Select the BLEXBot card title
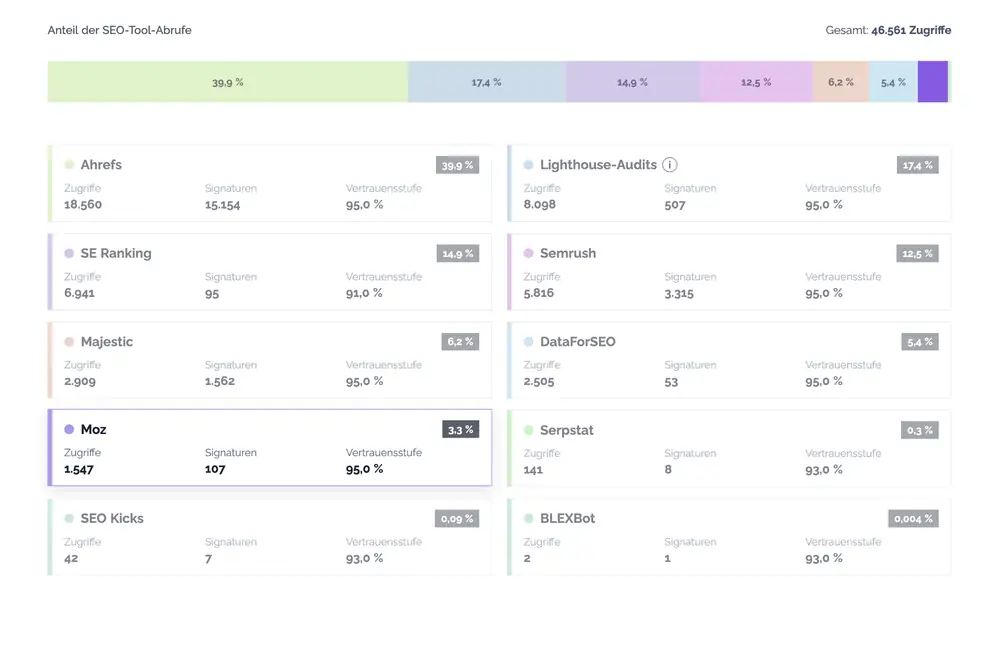Screen dimensions: 988x666 pos(567,518)
